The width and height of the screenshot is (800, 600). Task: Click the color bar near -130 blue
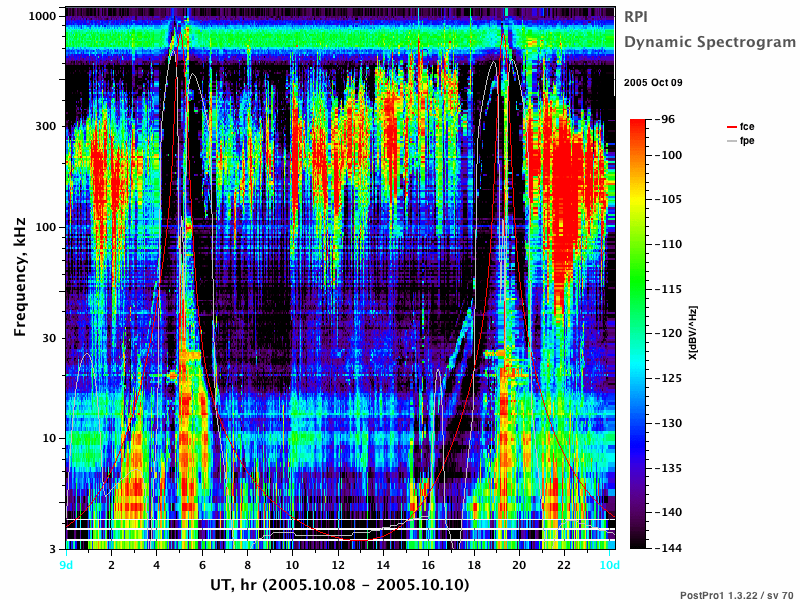click(x=638, y=423)
